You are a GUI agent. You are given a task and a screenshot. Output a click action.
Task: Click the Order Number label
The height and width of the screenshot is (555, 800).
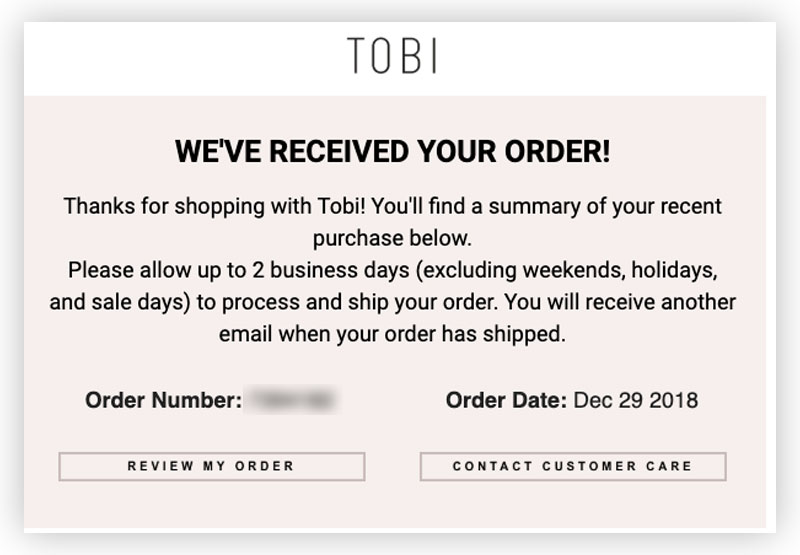pyautogui.click(x=163, y=400)
